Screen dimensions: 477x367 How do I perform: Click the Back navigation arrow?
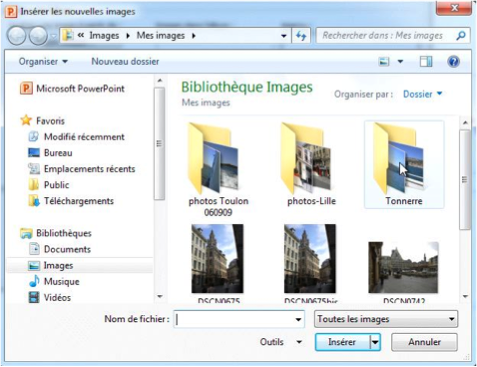point(16,36)
